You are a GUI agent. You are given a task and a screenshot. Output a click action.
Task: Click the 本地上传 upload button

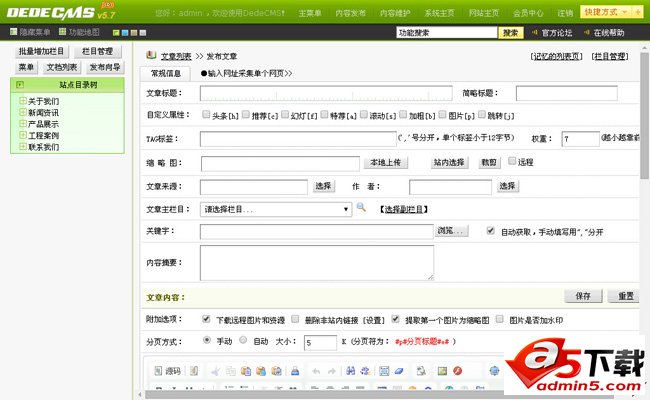pyautogui.click(x=385, y=161)
